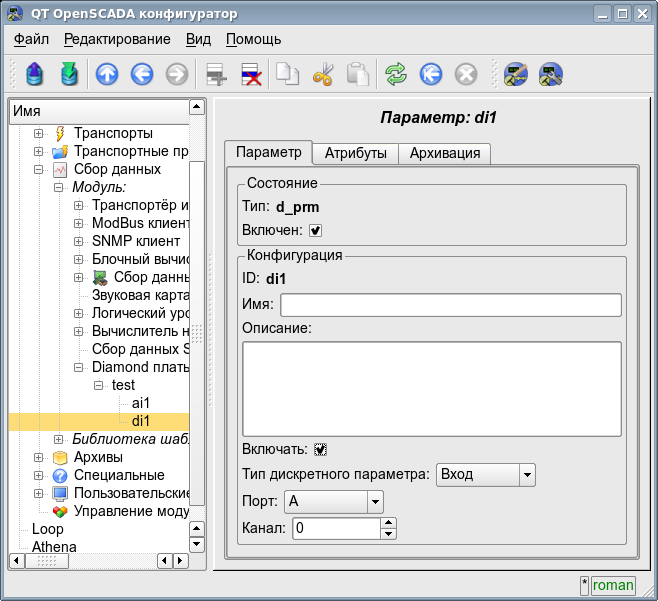The image size is (658, 601).
Task: Refresh the page with green arrows icon
Action: [x=396, y=74]
